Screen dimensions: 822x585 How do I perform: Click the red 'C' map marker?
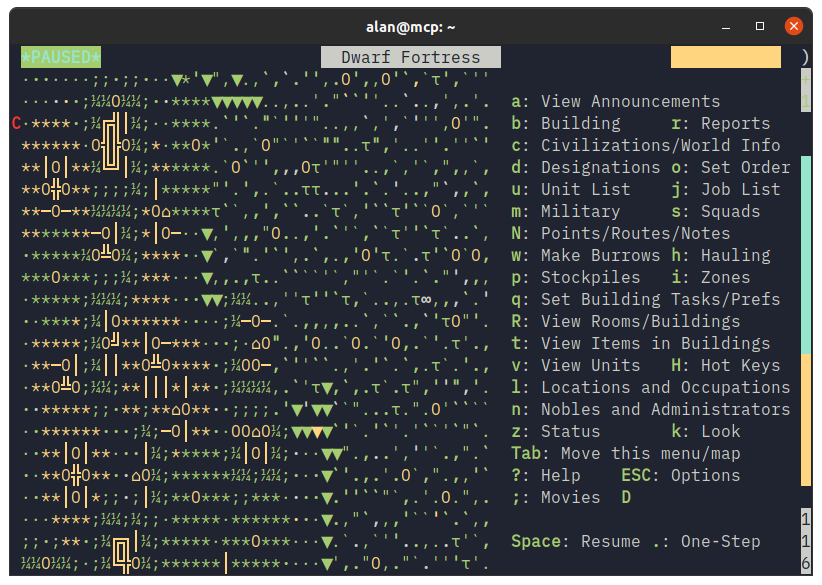coord(16,123)
